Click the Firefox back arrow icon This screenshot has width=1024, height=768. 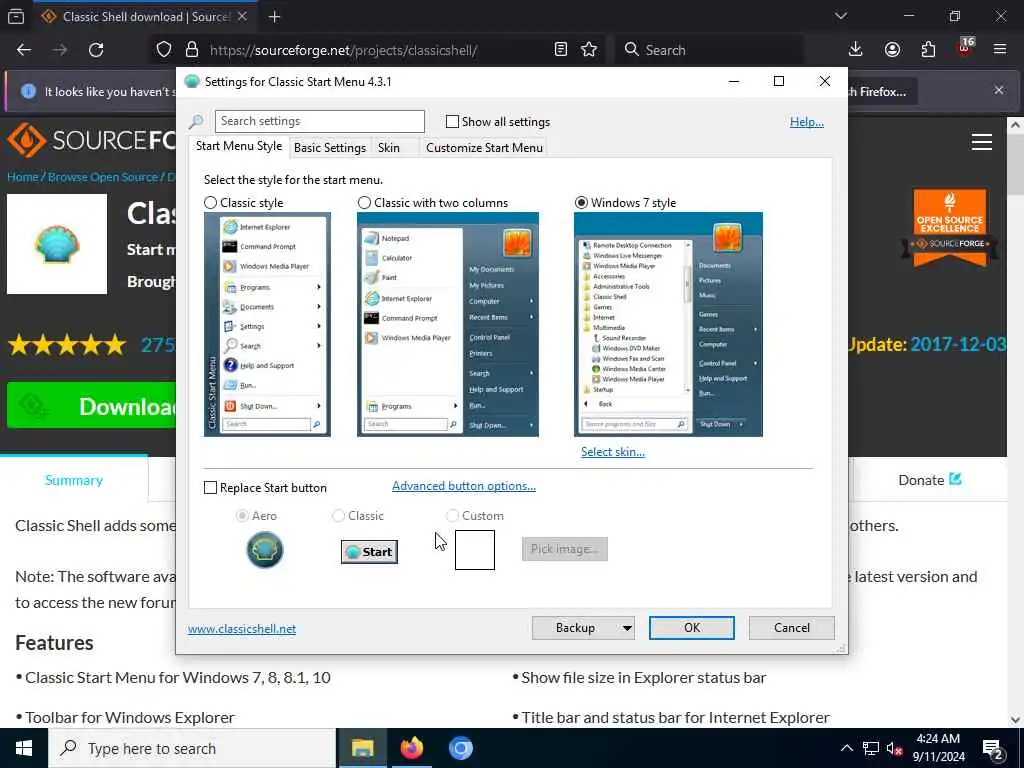pos(24,50)
